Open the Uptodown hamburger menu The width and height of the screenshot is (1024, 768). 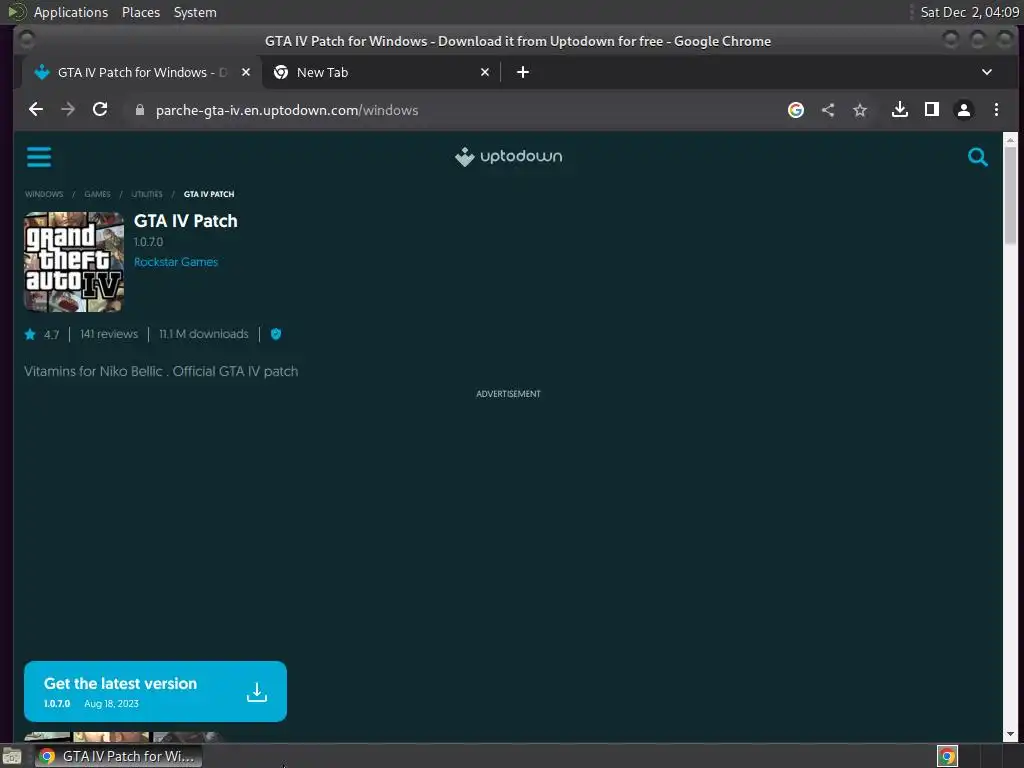coord(39,157)
